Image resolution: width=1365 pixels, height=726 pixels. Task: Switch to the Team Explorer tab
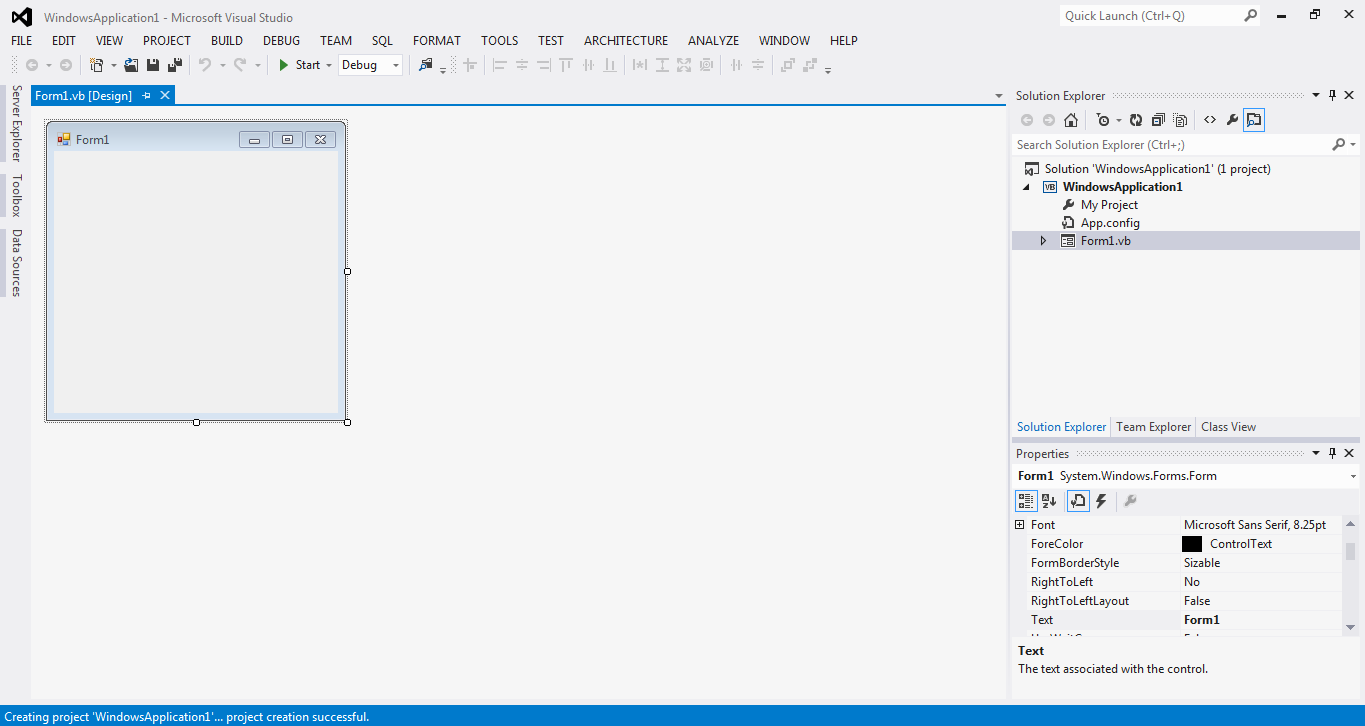pyautogui.click(x=1154, y=426)
